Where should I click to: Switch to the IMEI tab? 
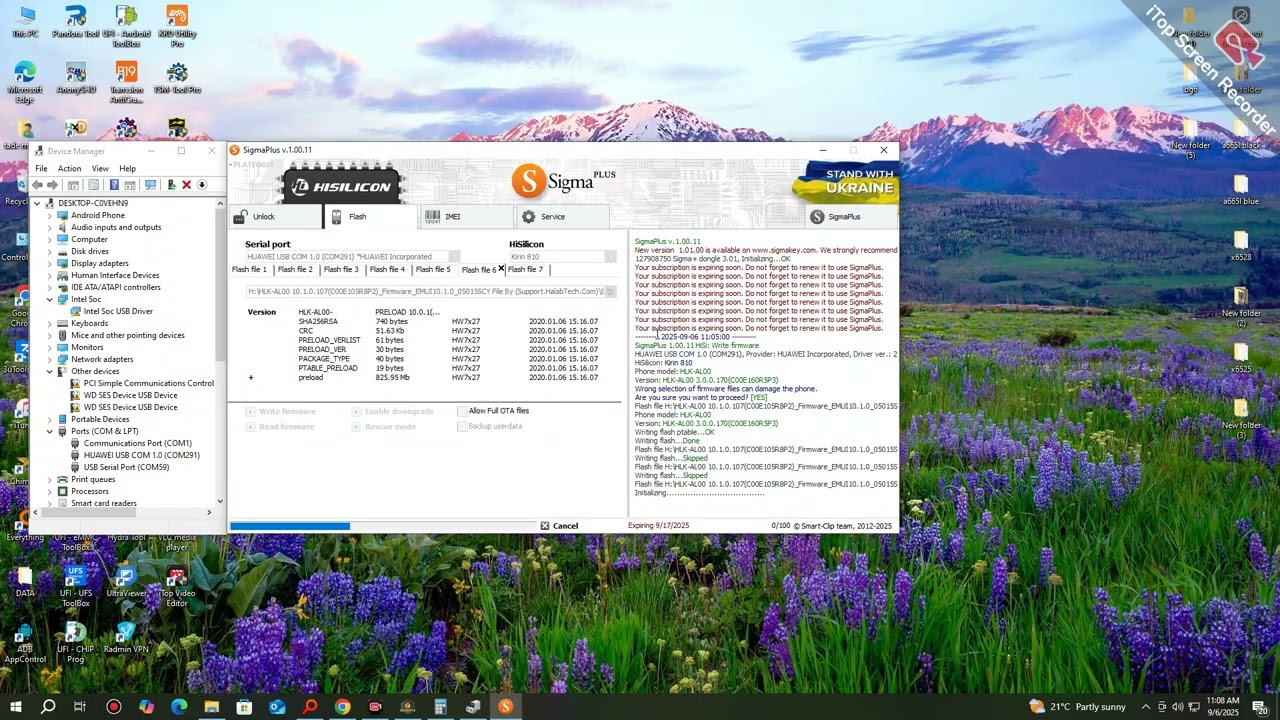[x=465, y=217]
